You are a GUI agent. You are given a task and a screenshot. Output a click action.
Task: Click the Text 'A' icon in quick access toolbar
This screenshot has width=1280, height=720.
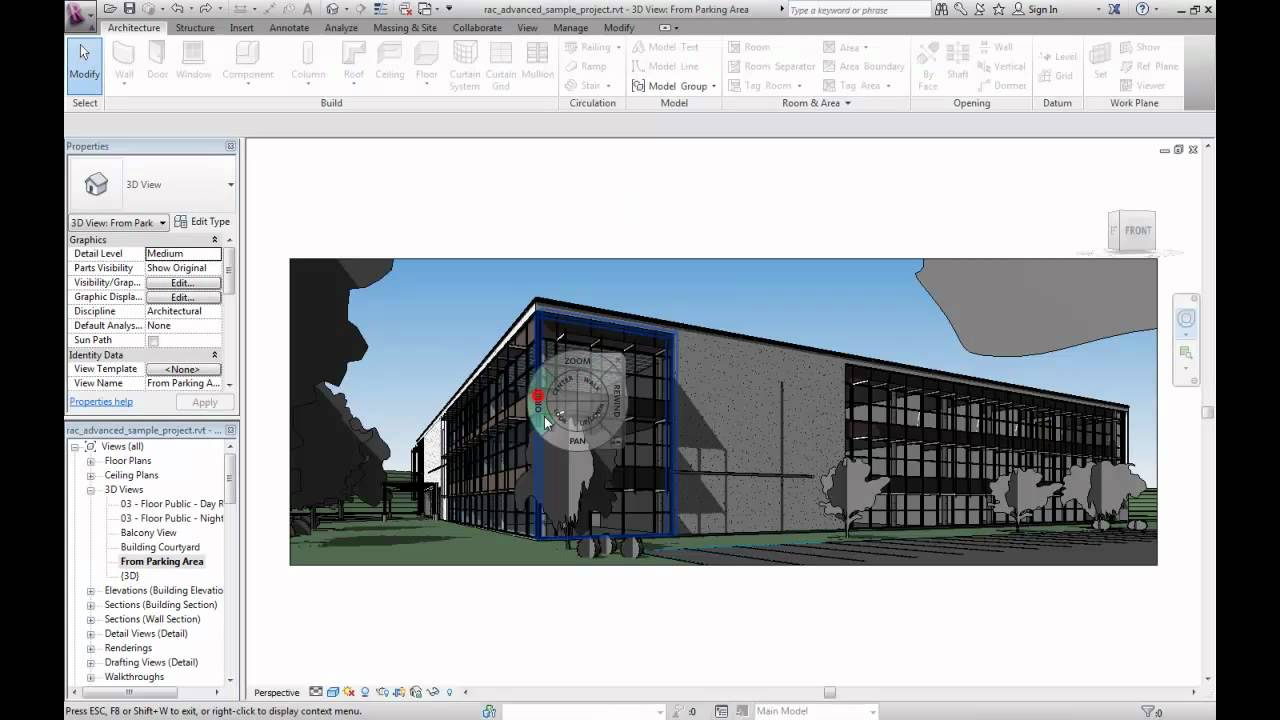[x=307, y=9]
